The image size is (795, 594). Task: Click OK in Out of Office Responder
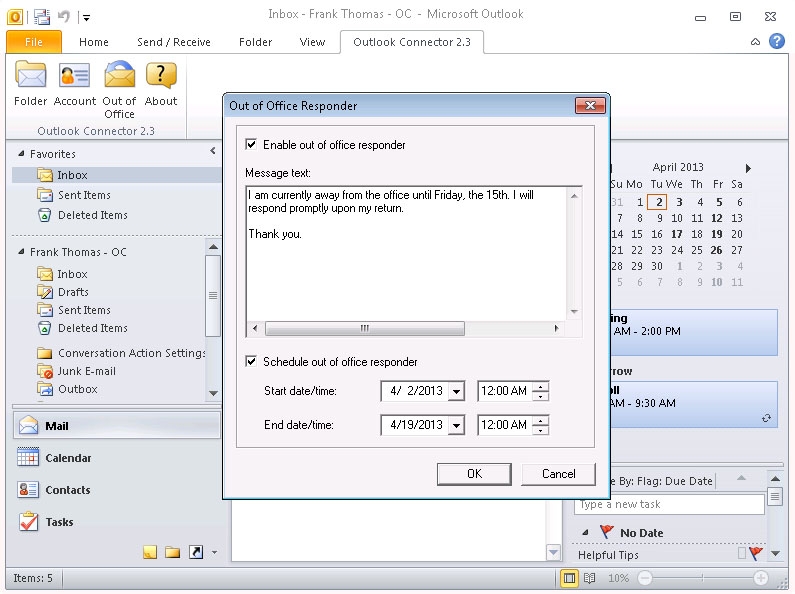tap(475, 474)
